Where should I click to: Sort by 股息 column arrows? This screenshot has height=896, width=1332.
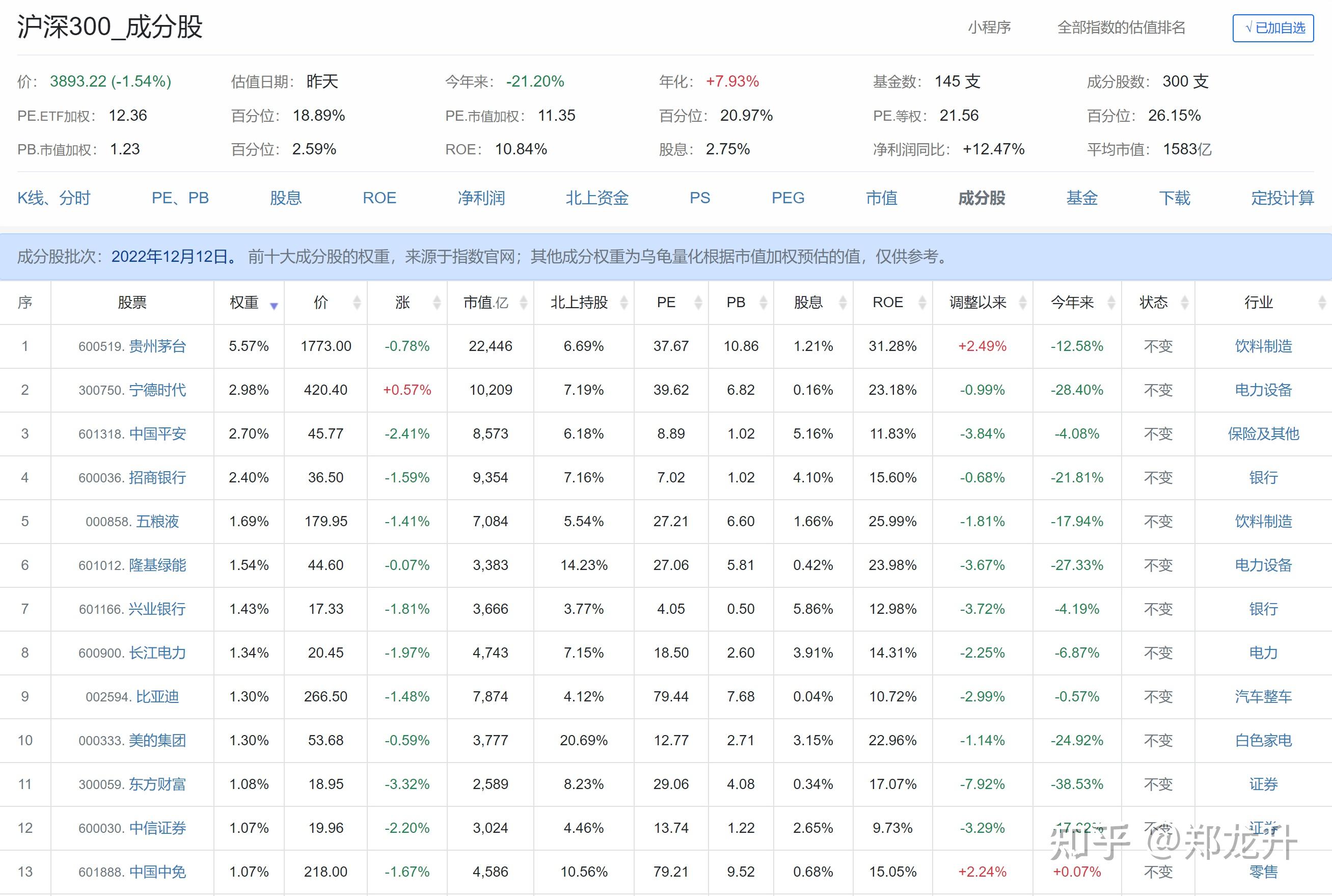tap(842, 302)
